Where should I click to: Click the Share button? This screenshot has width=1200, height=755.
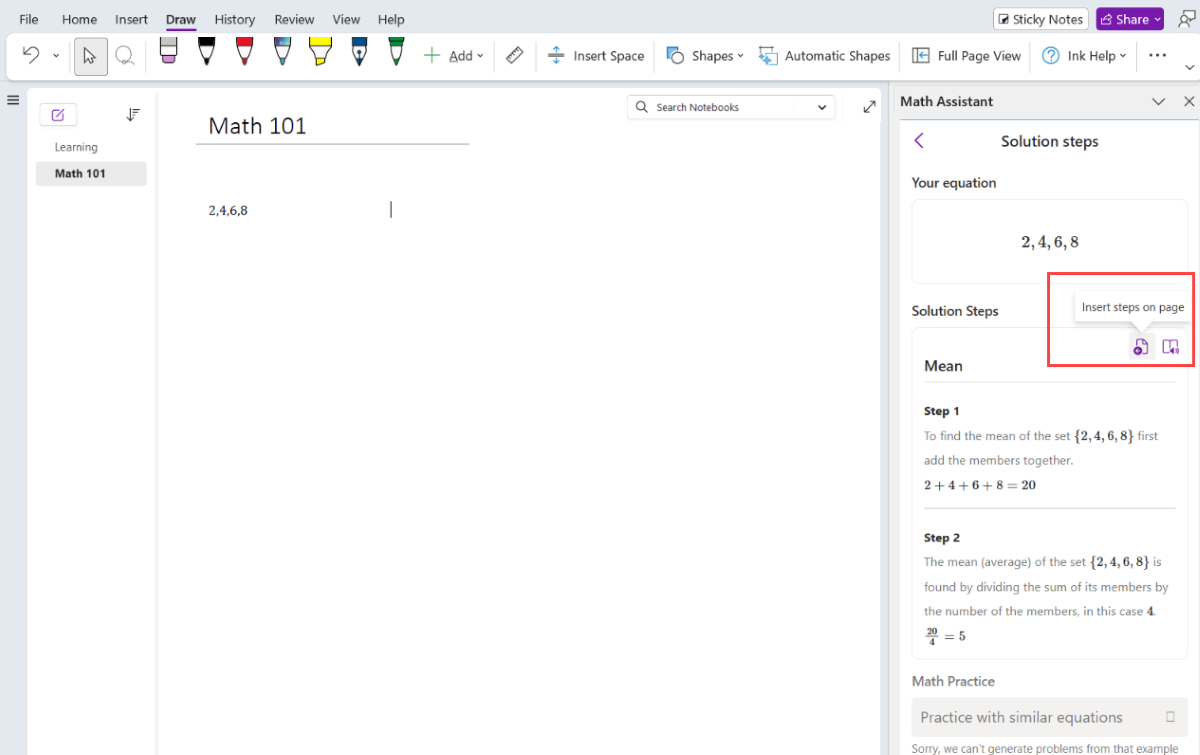click(1130, 19)
